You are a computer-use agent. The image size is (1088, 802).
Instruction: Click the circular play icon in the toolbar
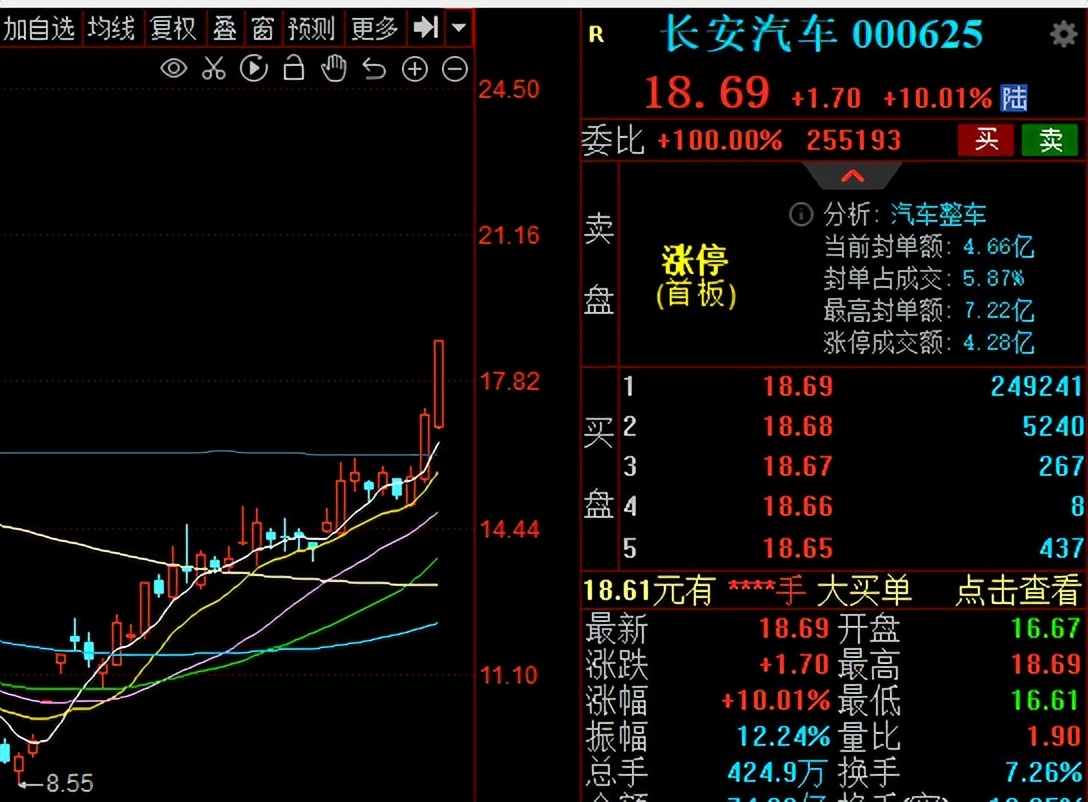(x=253, y=68)
